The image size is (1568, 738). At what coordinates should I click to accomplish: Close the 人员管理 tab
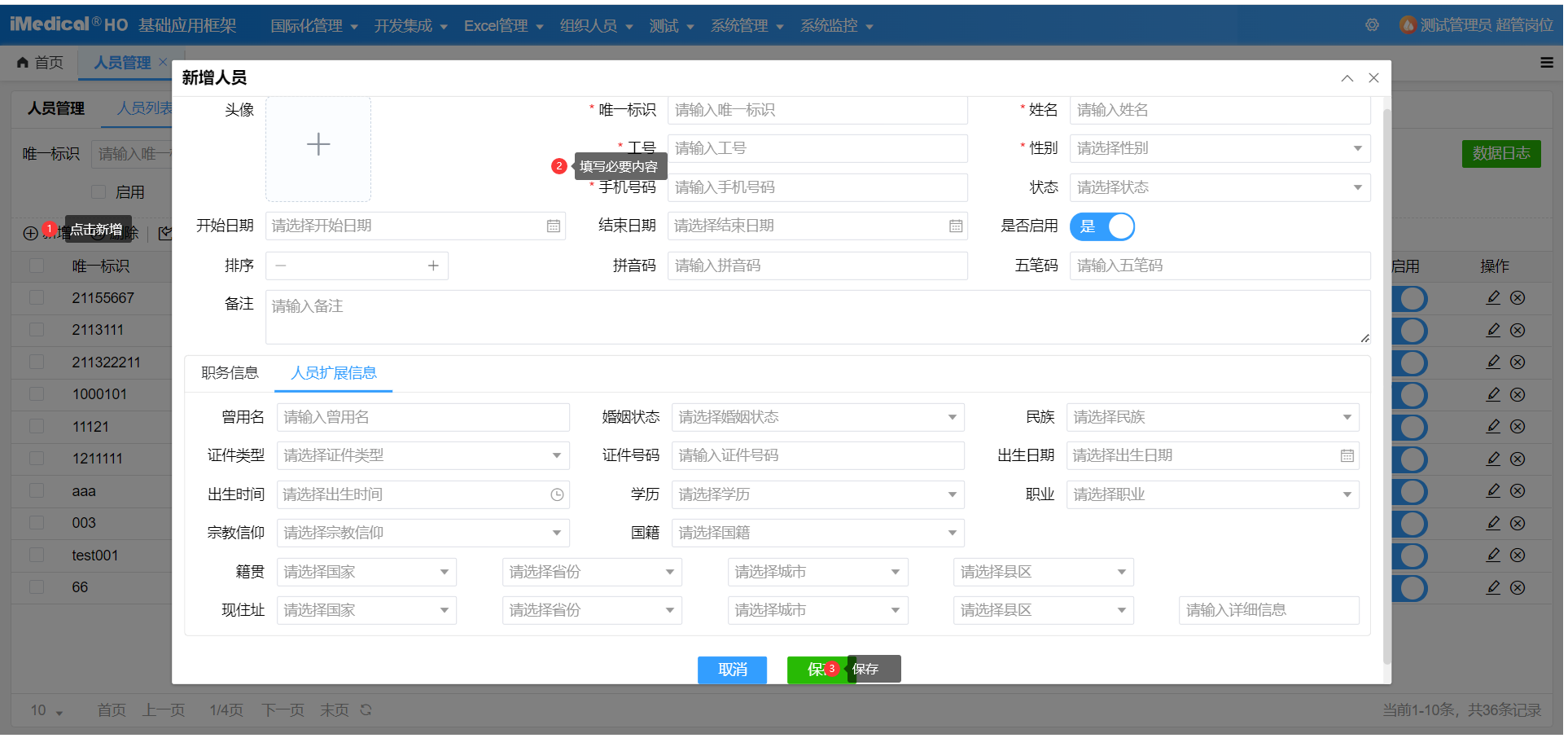(163, 62)
